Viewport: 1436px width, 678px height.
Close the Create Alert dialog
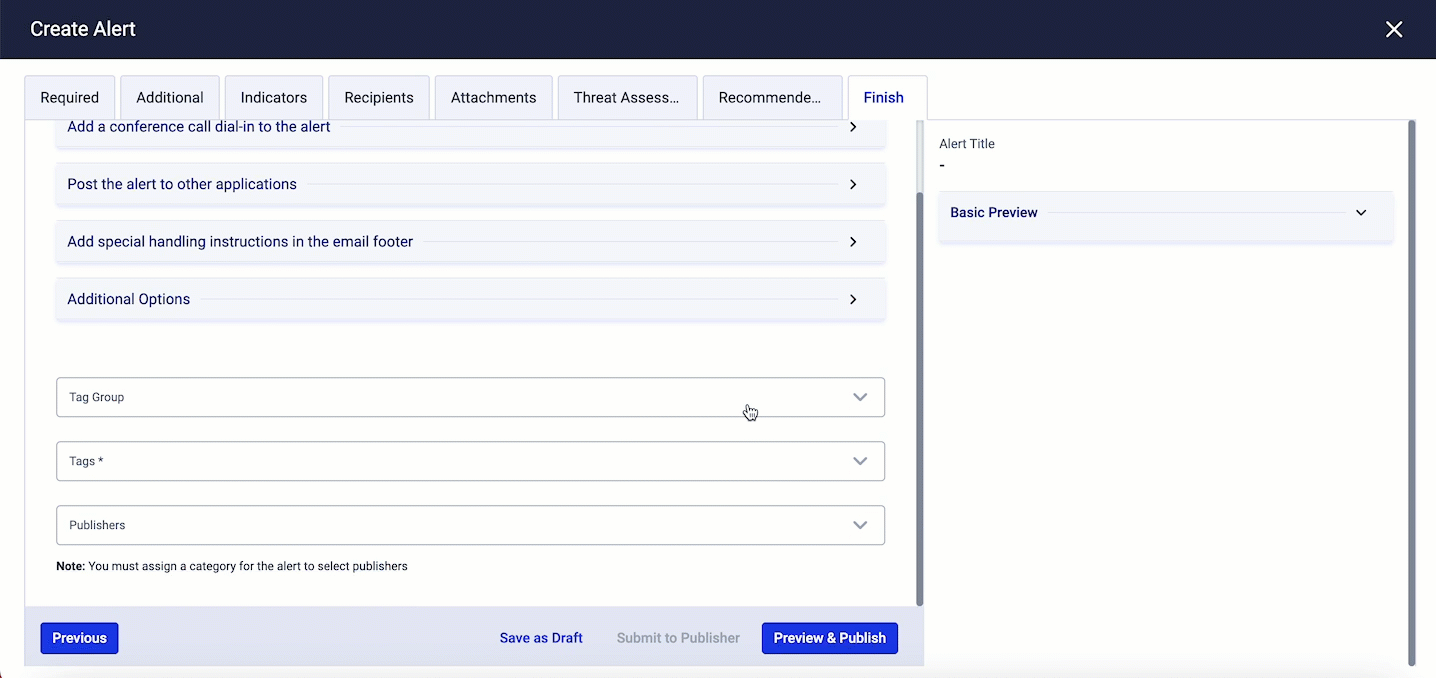pos(1393,30)
